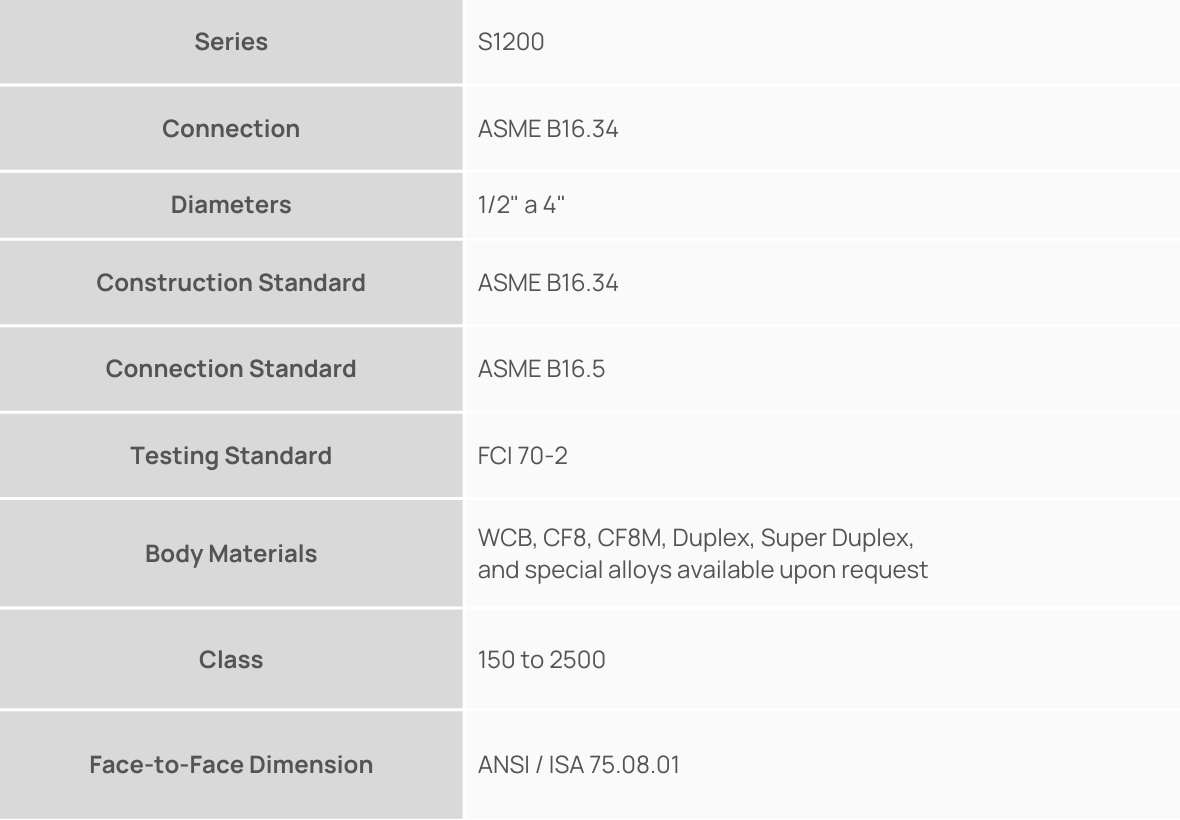
Task: Click the Construction Standard label
Action: [x=231, y=283]
